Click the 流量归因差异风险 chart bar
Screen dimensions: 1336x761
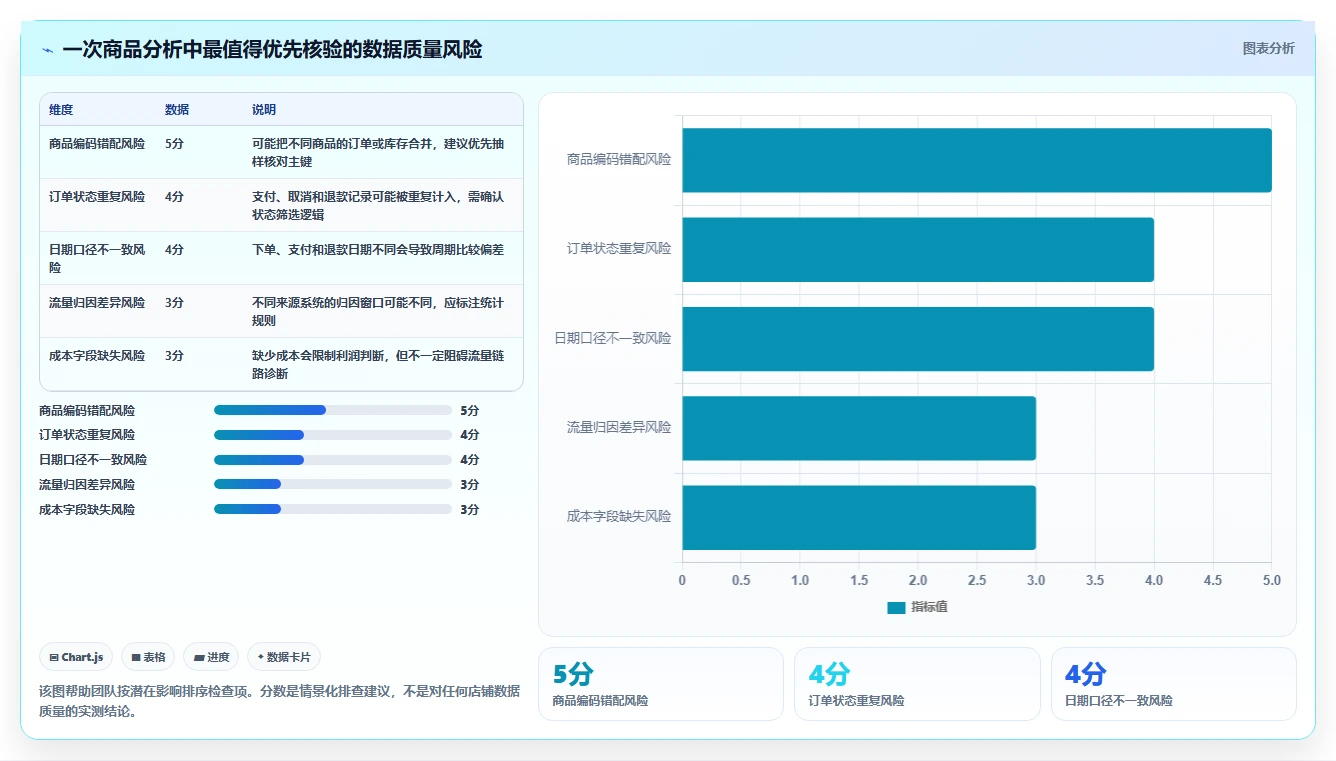coord(859,428)
